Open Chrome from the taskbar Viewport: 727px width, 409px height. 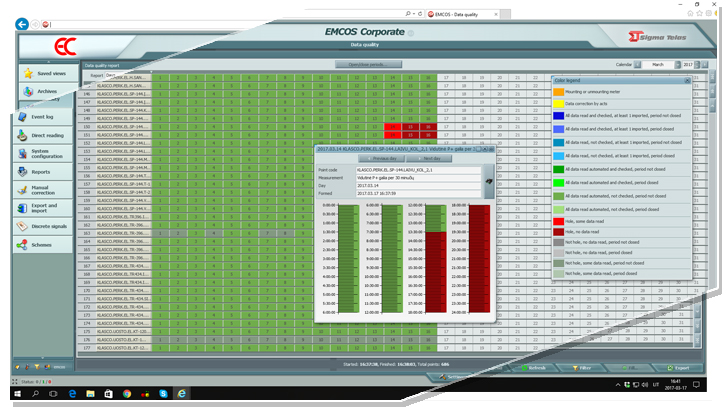(x=127, y=394)
